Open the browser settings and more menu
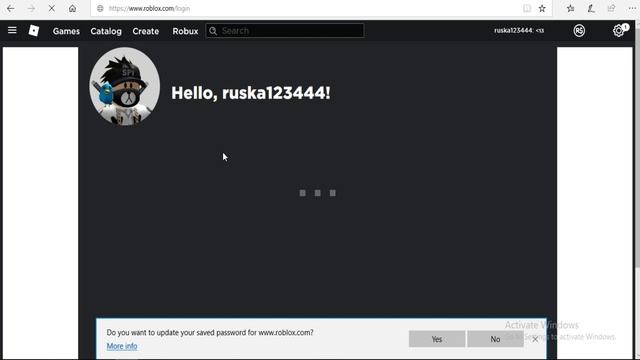Image resolution: width=640 pixels, height=360 pixels. tap(631, 8)
